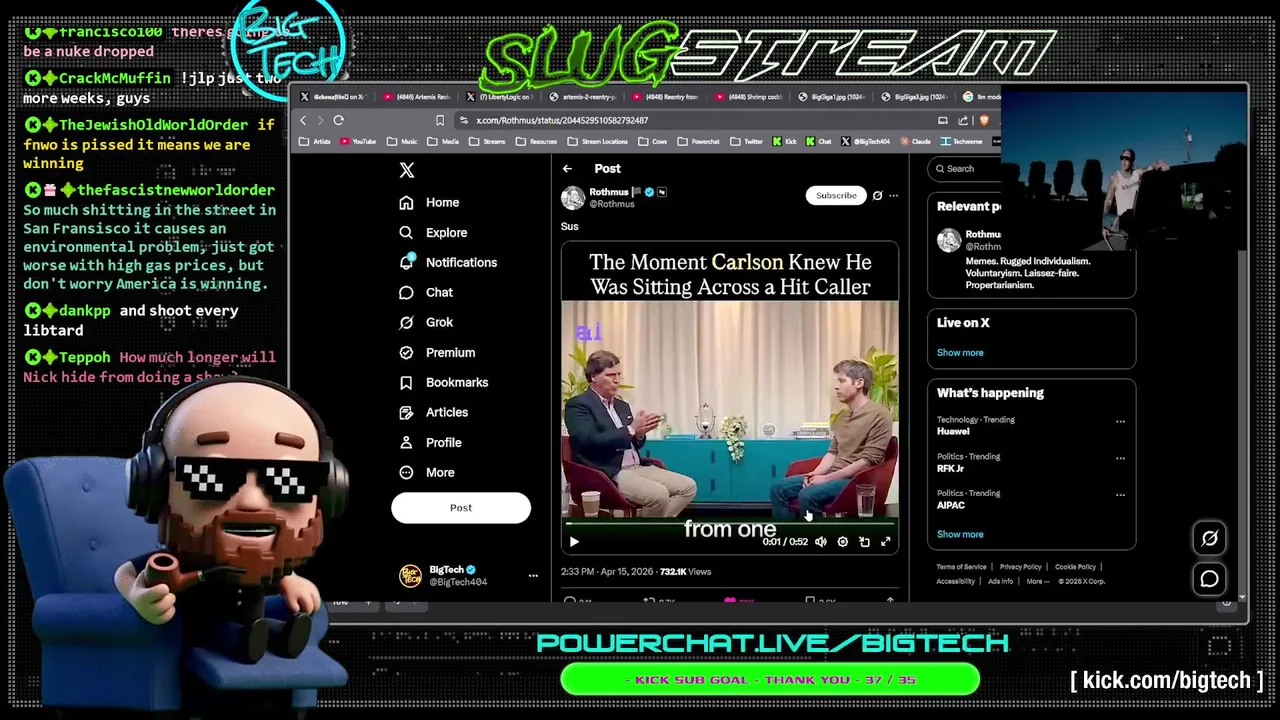The height and width of the screenshot is (720, 1280).
Task: Open BigTech account options ellipsis
Action: coord(533,575)
